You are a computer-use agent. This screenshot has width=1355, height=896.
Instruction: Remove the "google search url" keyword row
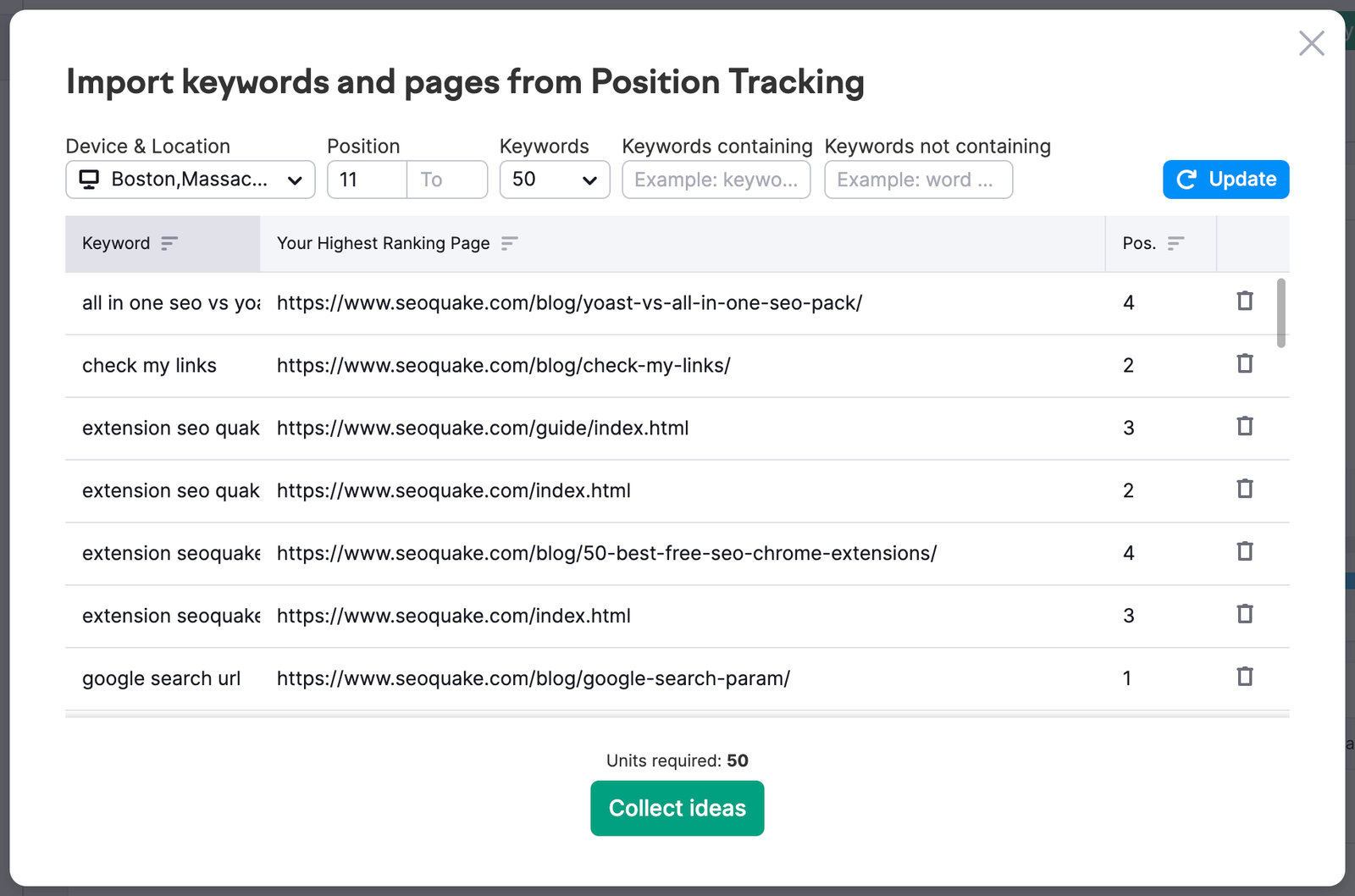1244,677
